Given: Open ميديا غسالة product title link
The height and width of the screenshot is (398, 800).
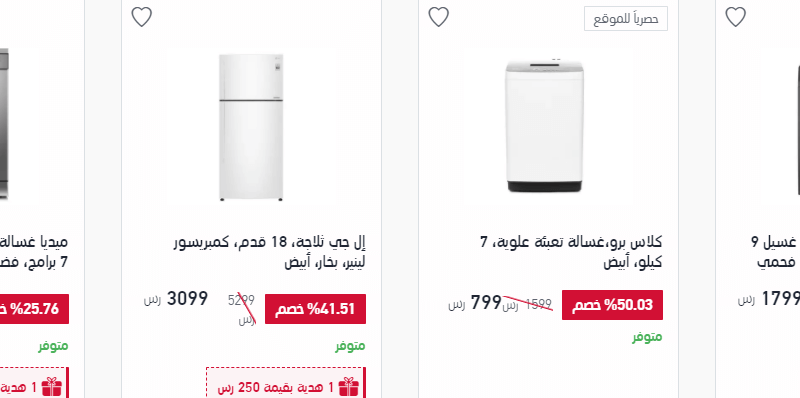Looking at the screenshot, I should pos(34,252).
